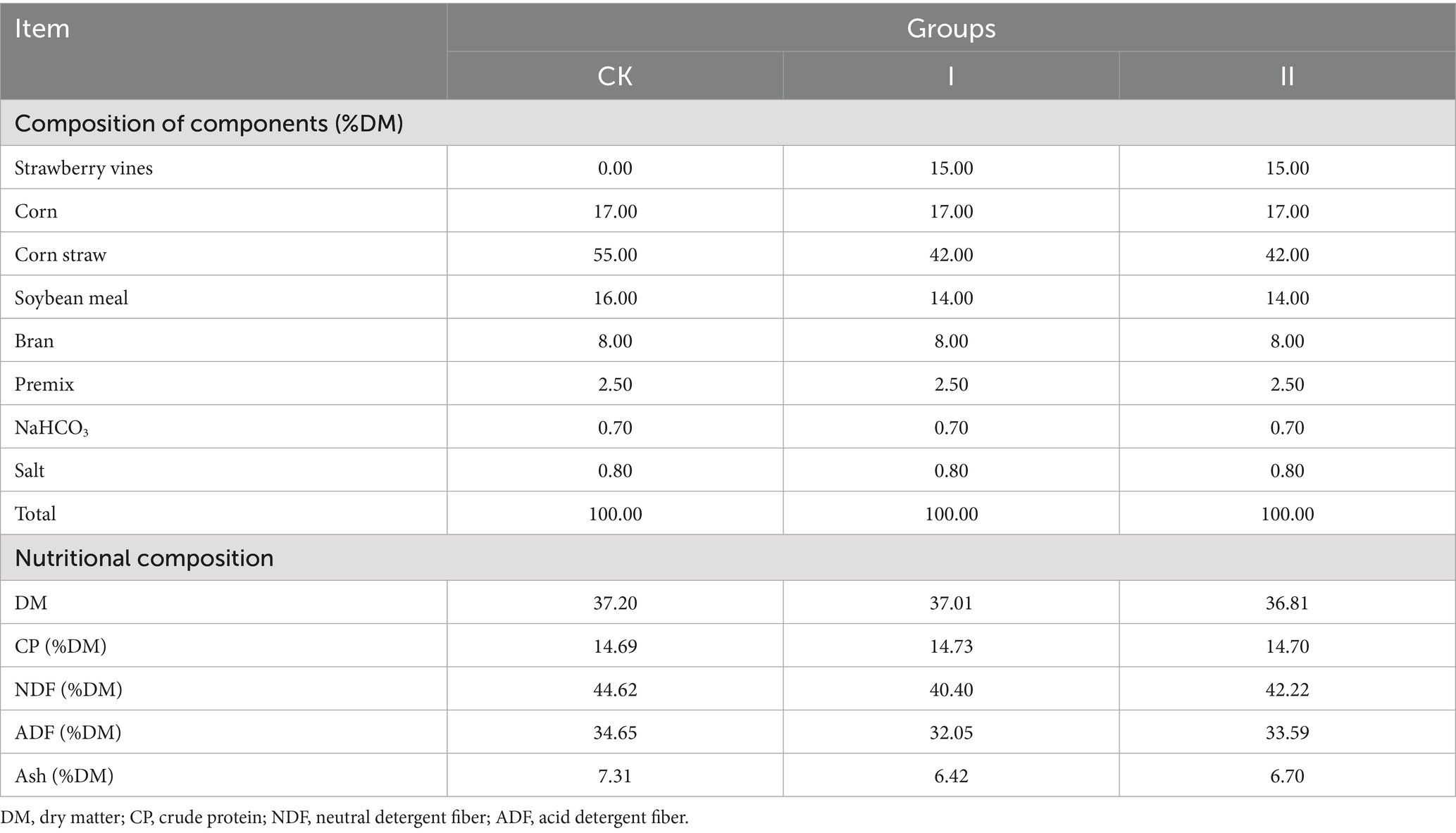
Task: Click the NaHCO3 row label
Action: 51,427
